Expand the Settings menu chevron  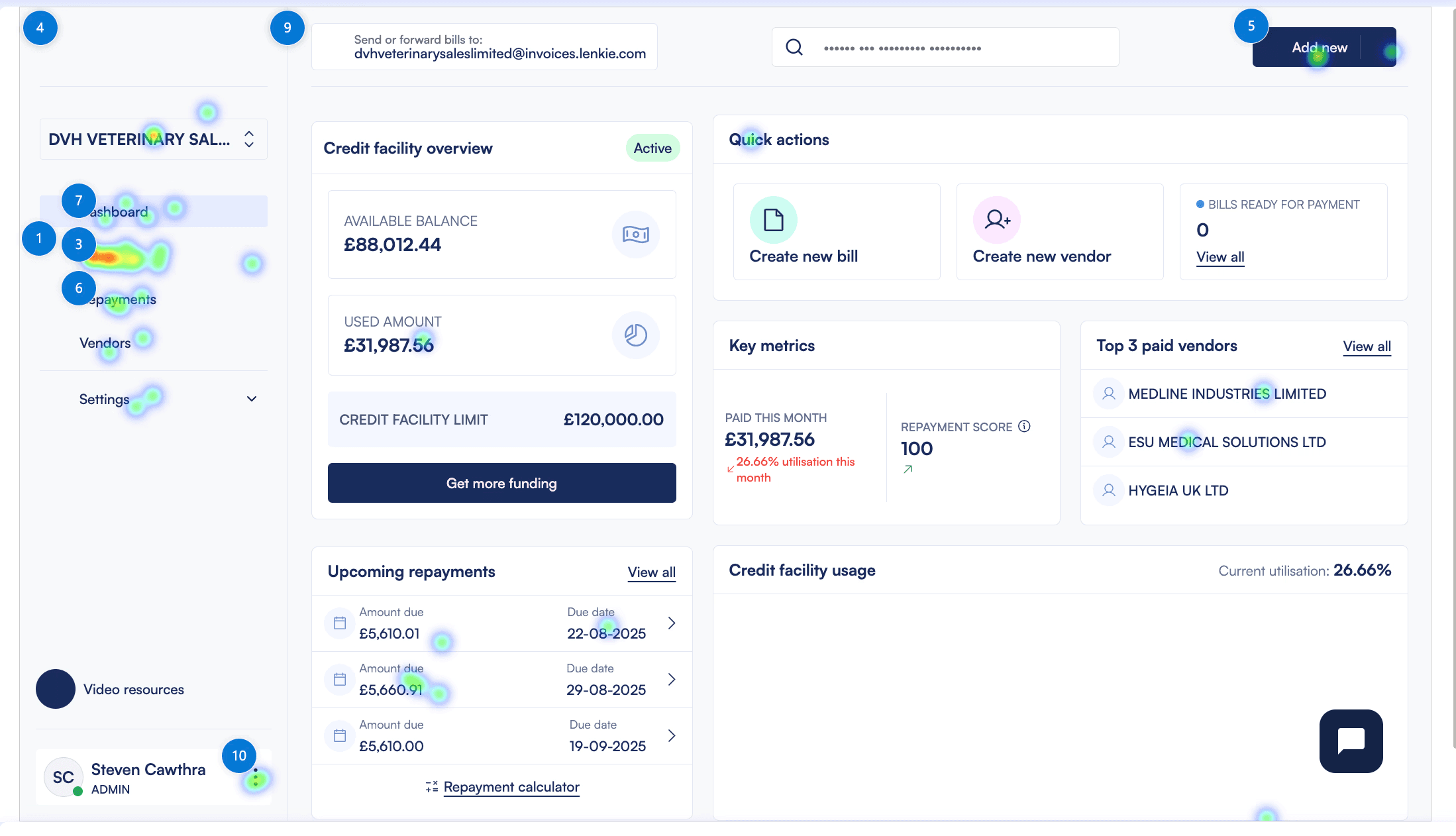tap(252, 399)
